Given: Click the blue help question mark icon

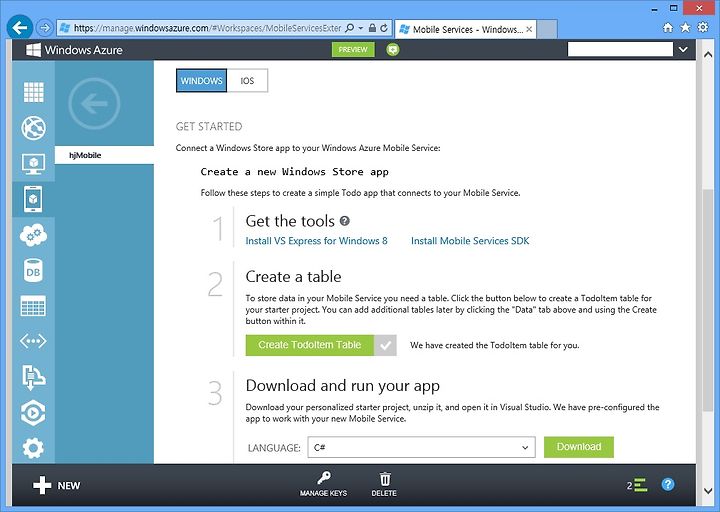Looking at the screenshot, I should click(x=668, y=484).
